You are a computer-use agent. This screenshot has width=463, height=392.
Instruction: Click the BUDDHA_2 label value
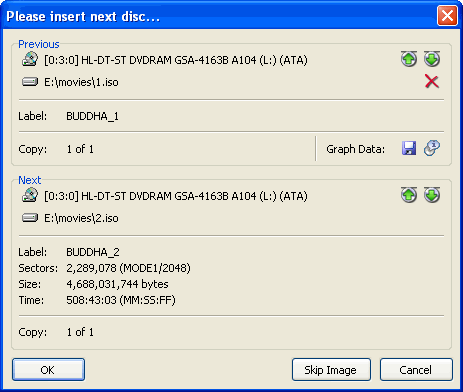tap(93, 252)
